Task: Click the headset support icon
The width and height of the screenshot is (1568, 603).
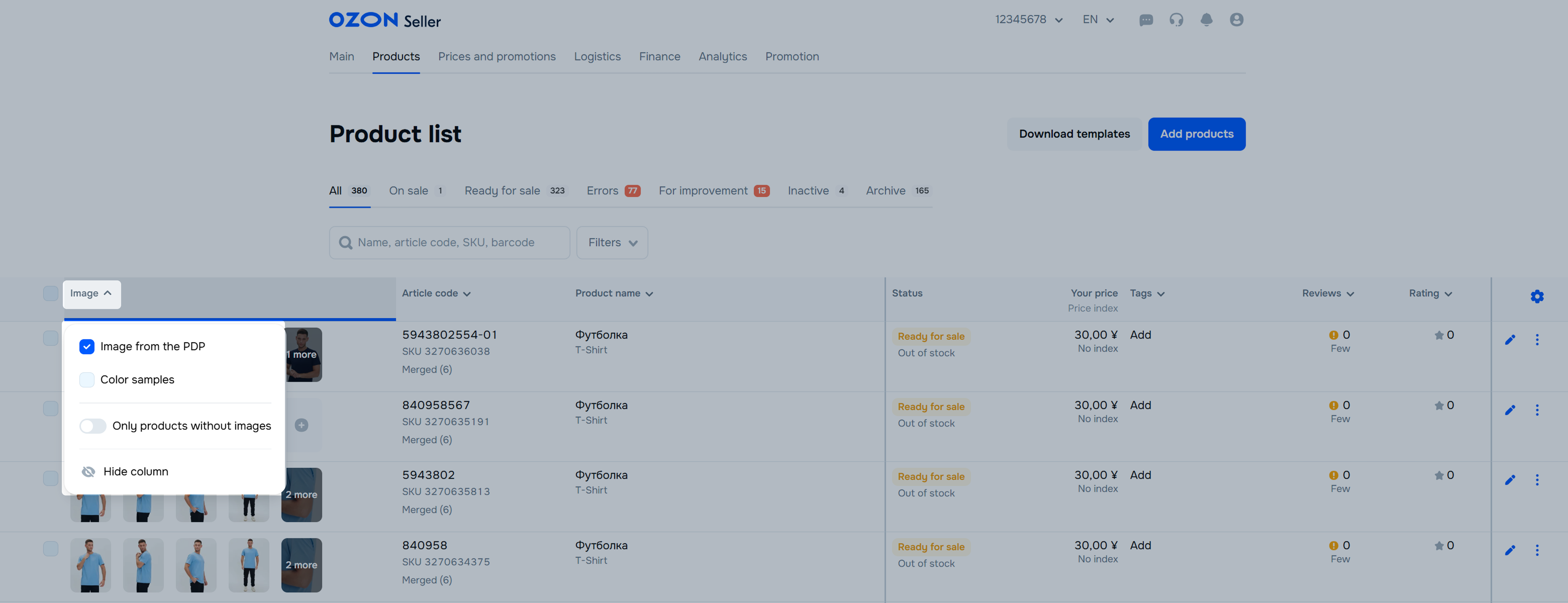Action: coord(1176,20)
